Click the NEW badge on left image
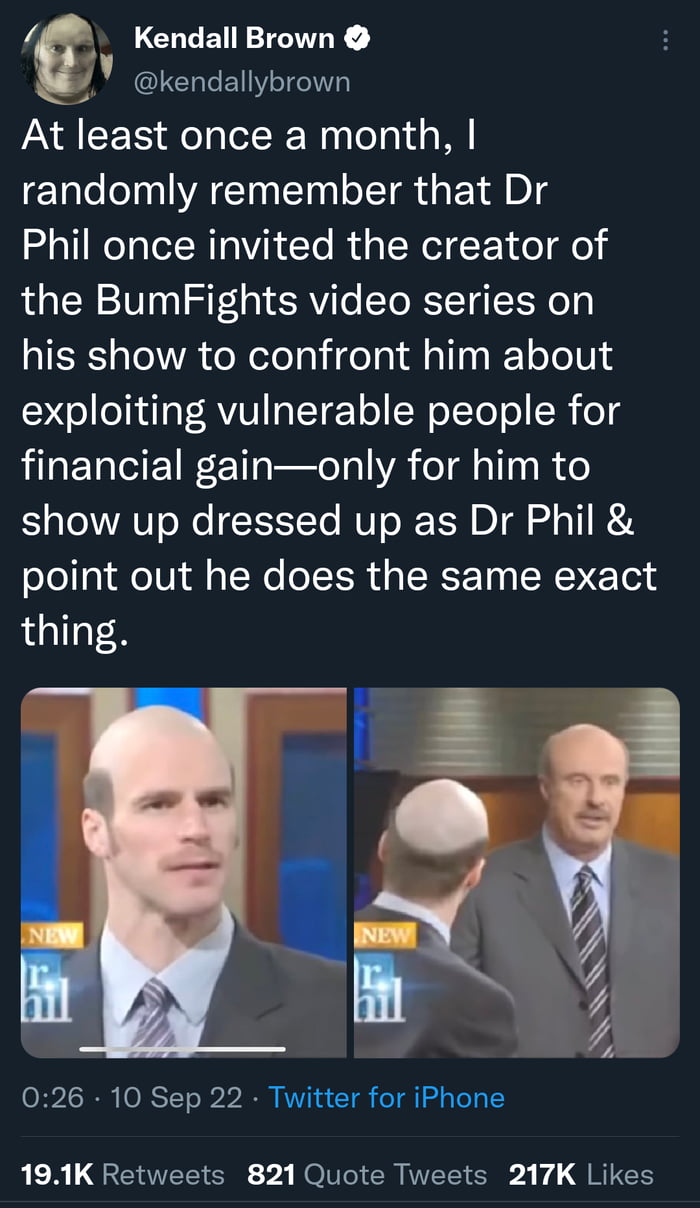 pos(53,936)
